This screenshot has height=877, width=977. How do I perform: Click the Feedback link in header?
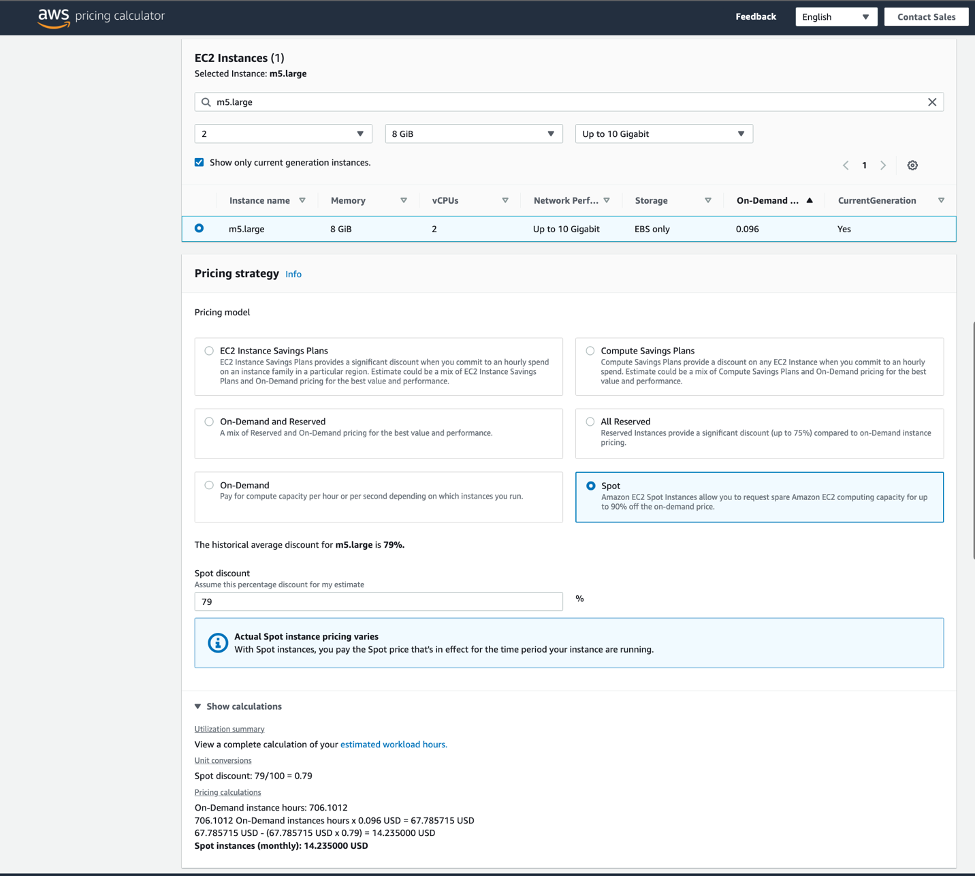tap(756, 17)
